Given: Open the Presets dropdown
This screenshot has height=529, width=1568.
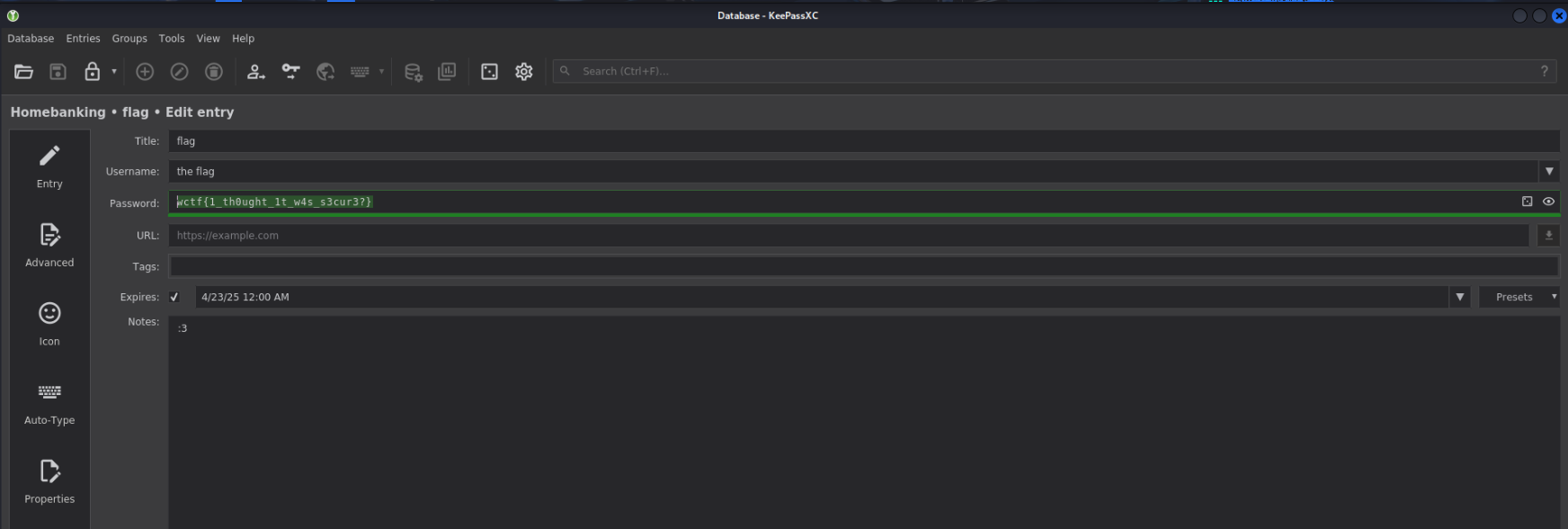Looking at the screenshot, I should point(1519,297).
